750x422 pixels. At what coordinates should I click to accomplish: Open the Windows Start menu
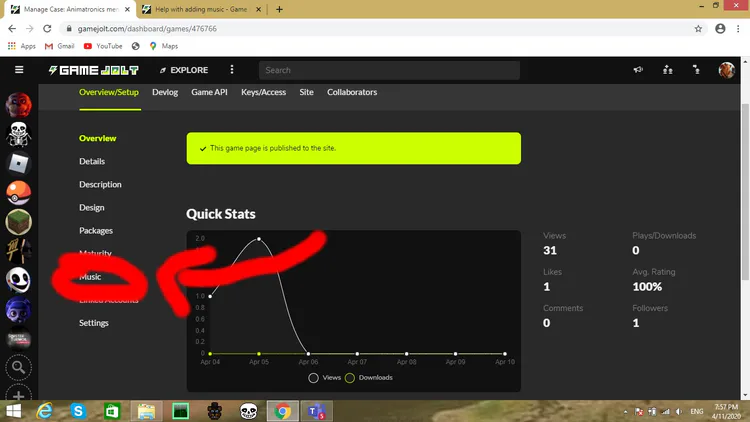click(x=13, y=411)
